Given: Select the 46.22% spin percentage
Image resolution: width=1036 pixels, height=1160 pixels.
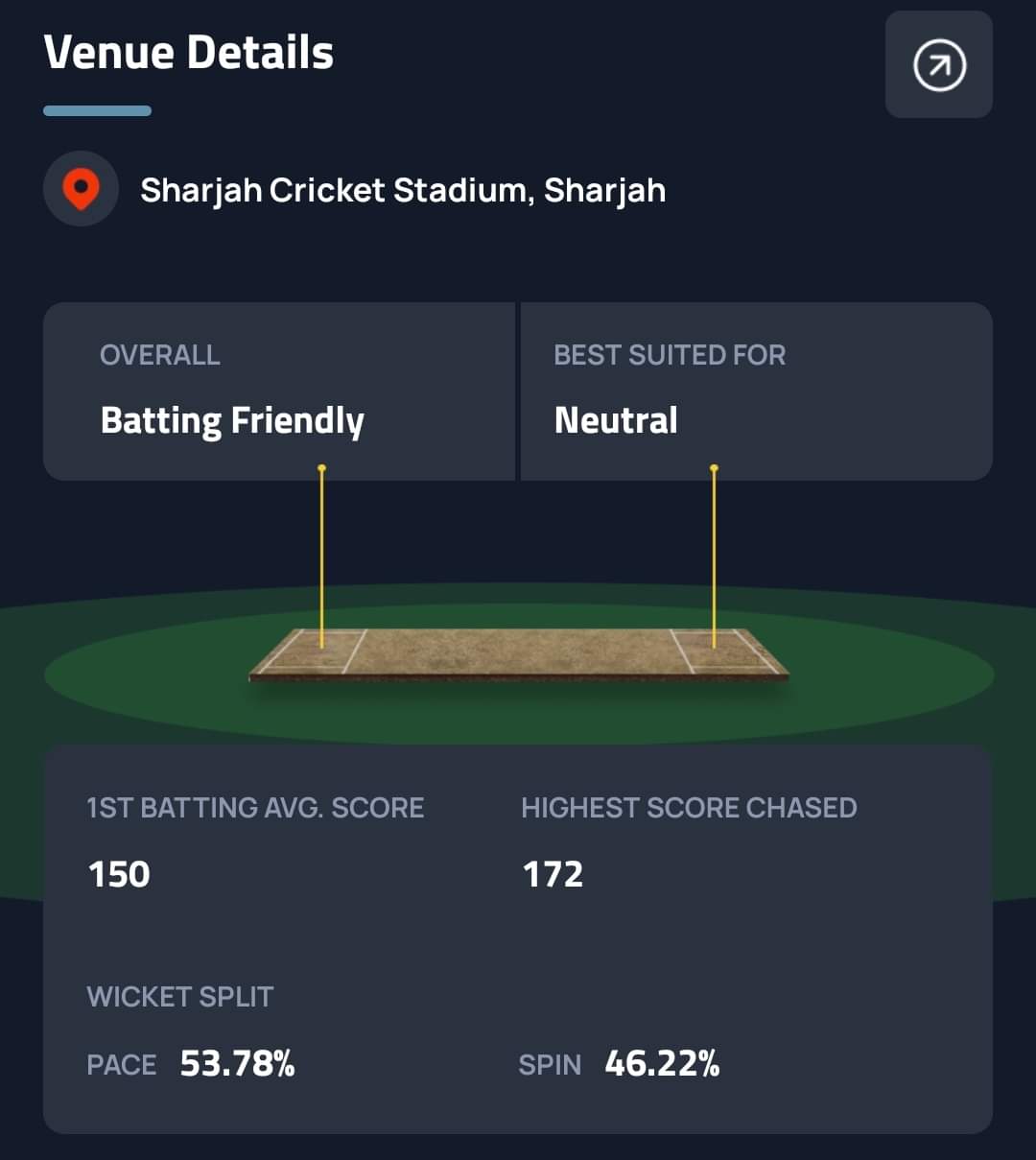Looking at the screenshot, I should coord(662,1063).
